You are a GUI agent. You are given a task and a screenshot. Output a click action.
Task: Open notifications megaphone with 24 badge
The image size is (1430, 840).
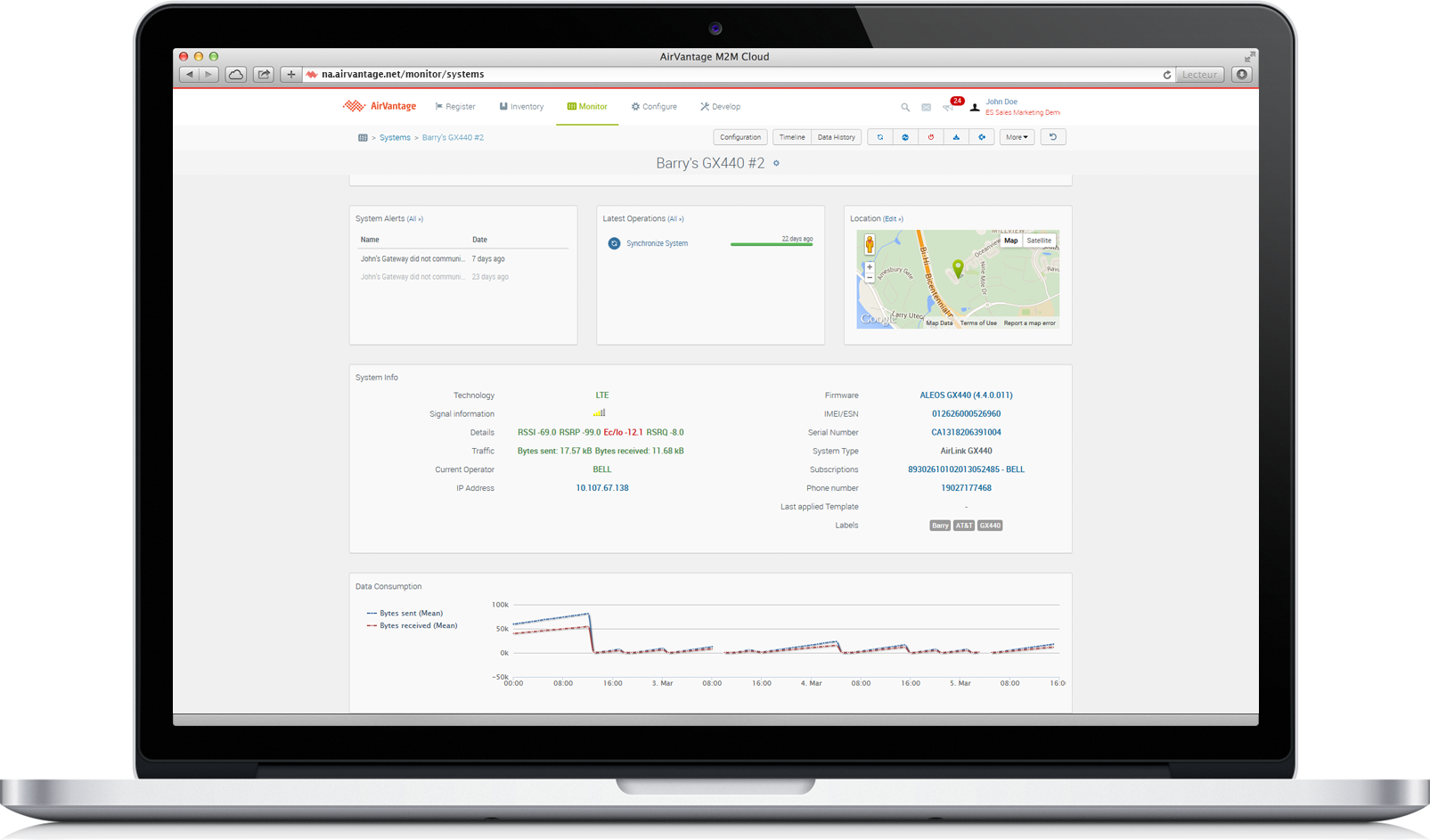click(x=949, y=107)
